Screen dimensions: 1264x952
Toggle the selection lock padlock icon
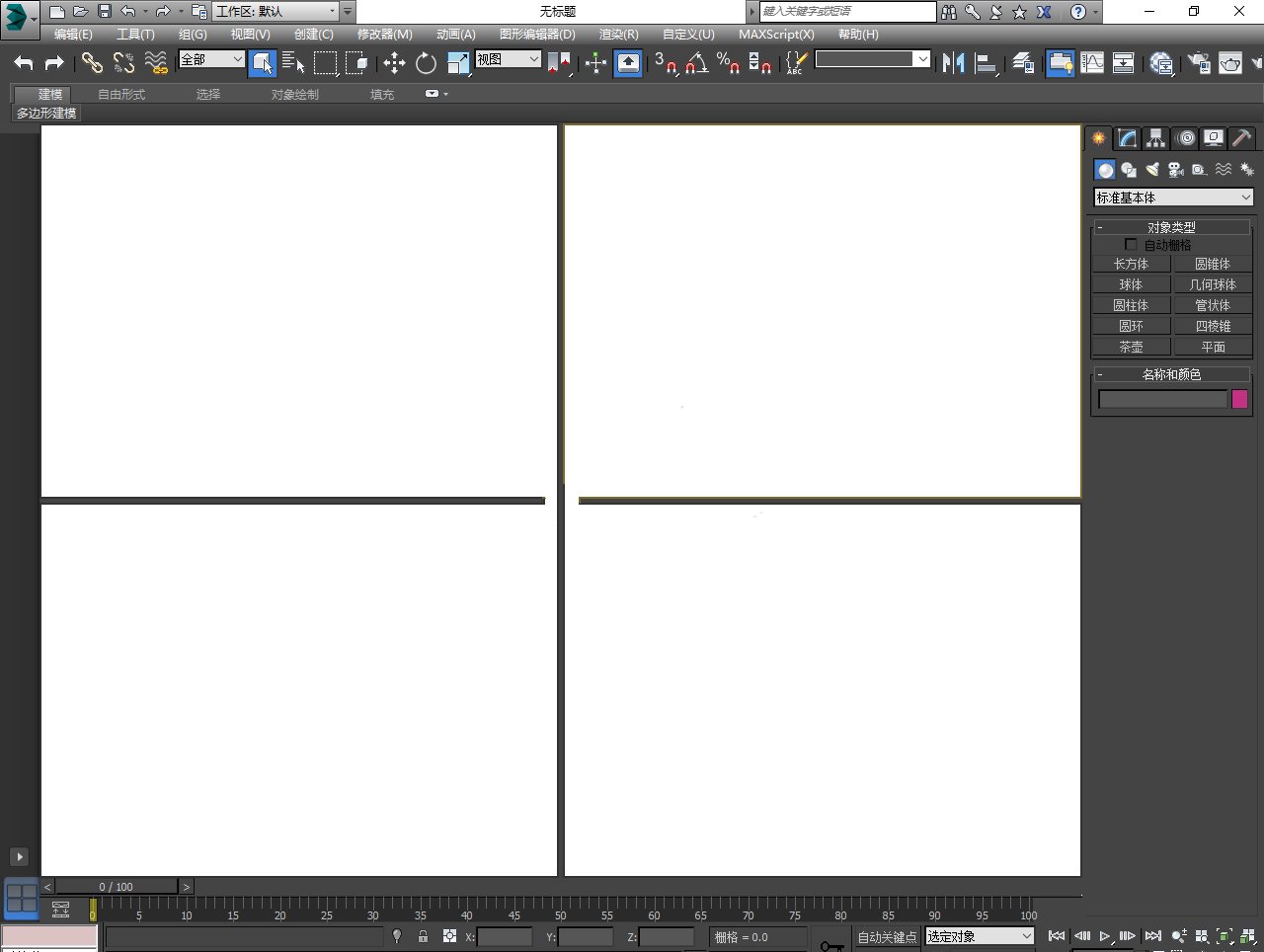[x=423, y=936]
